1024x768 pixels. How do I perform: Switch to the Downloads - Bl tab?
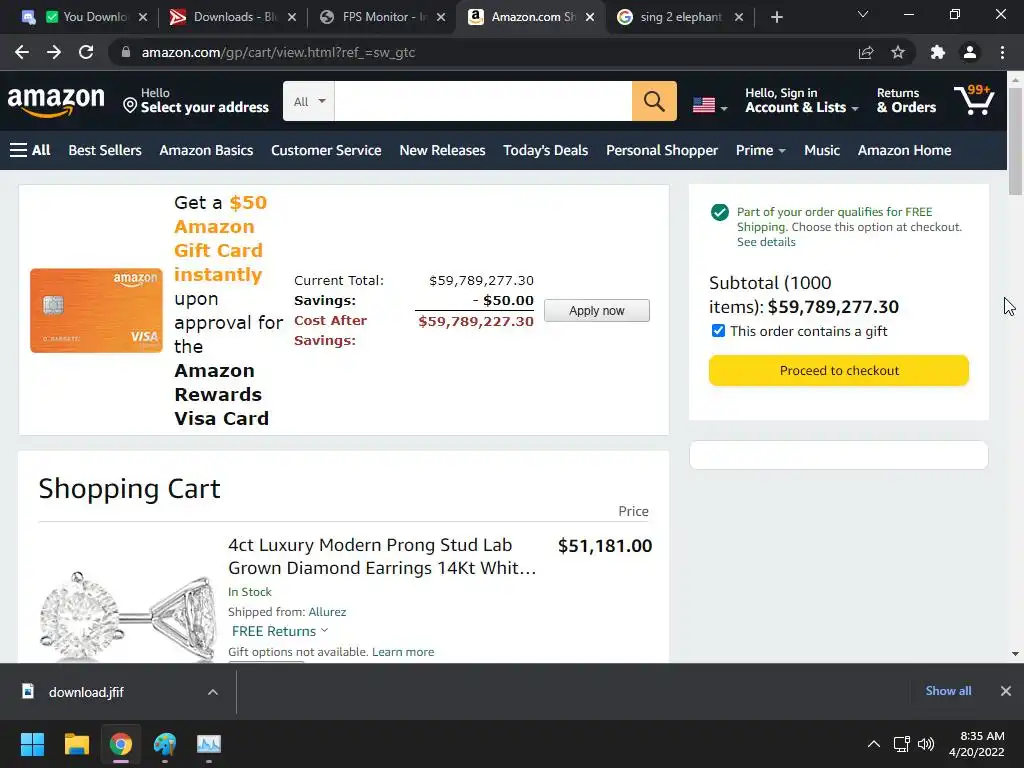232,17
